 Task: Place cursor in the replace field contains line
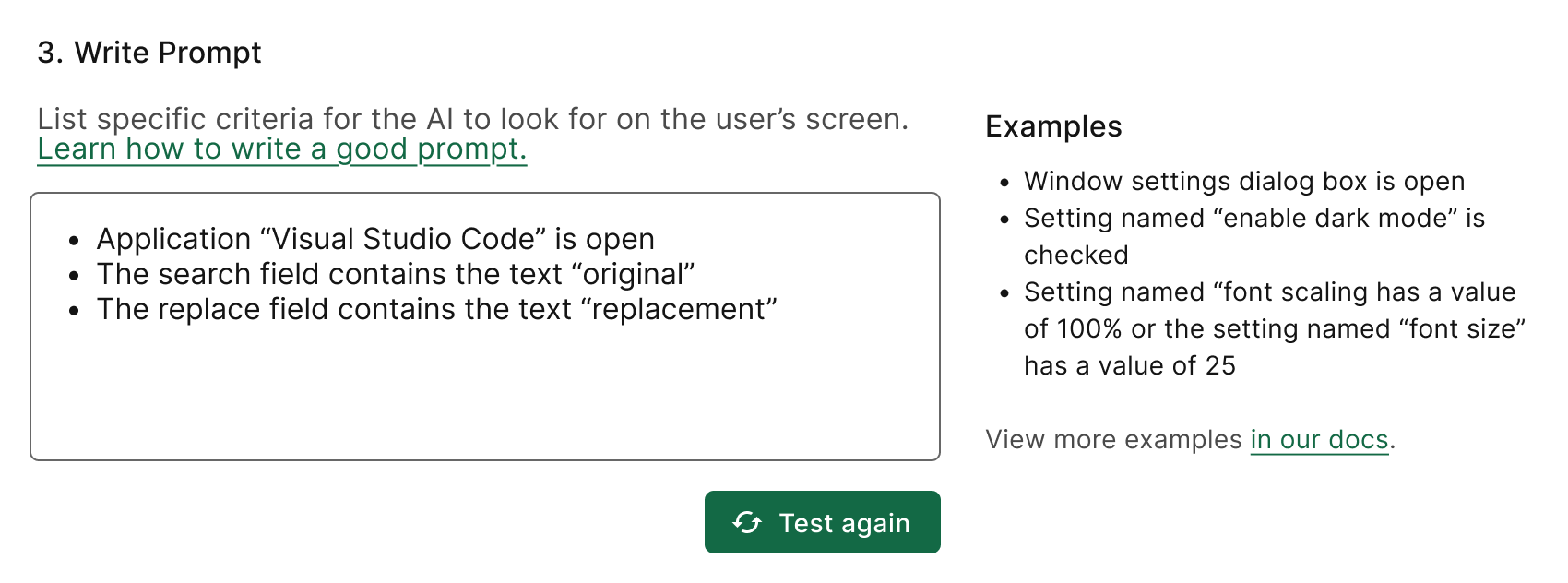point(437,309)
